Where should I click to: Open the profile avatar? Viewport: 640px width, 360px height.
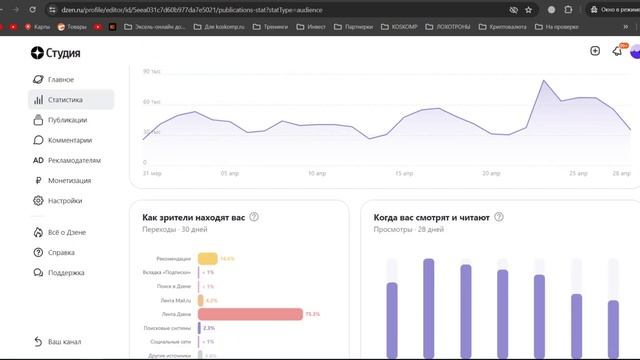click(x=635, y=52)
